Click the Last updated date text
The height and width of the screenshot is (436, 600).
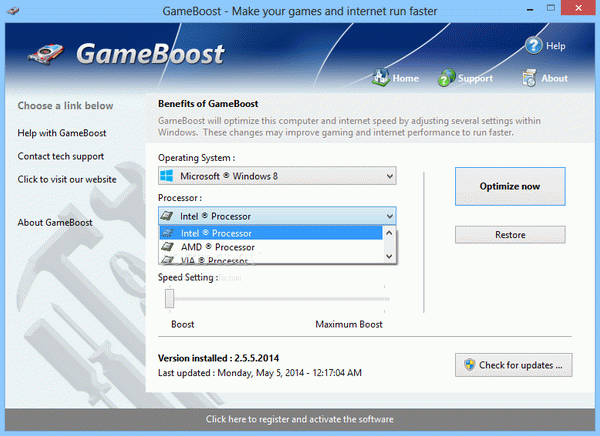260,372
